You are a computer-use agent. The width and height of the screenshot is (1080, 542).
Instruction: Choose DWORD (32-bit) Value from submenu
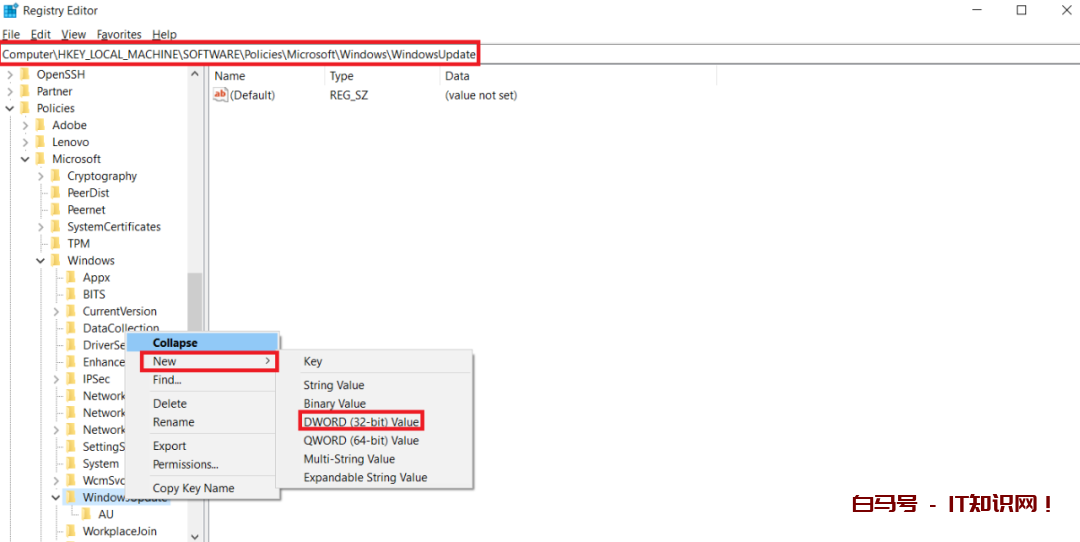361,422
